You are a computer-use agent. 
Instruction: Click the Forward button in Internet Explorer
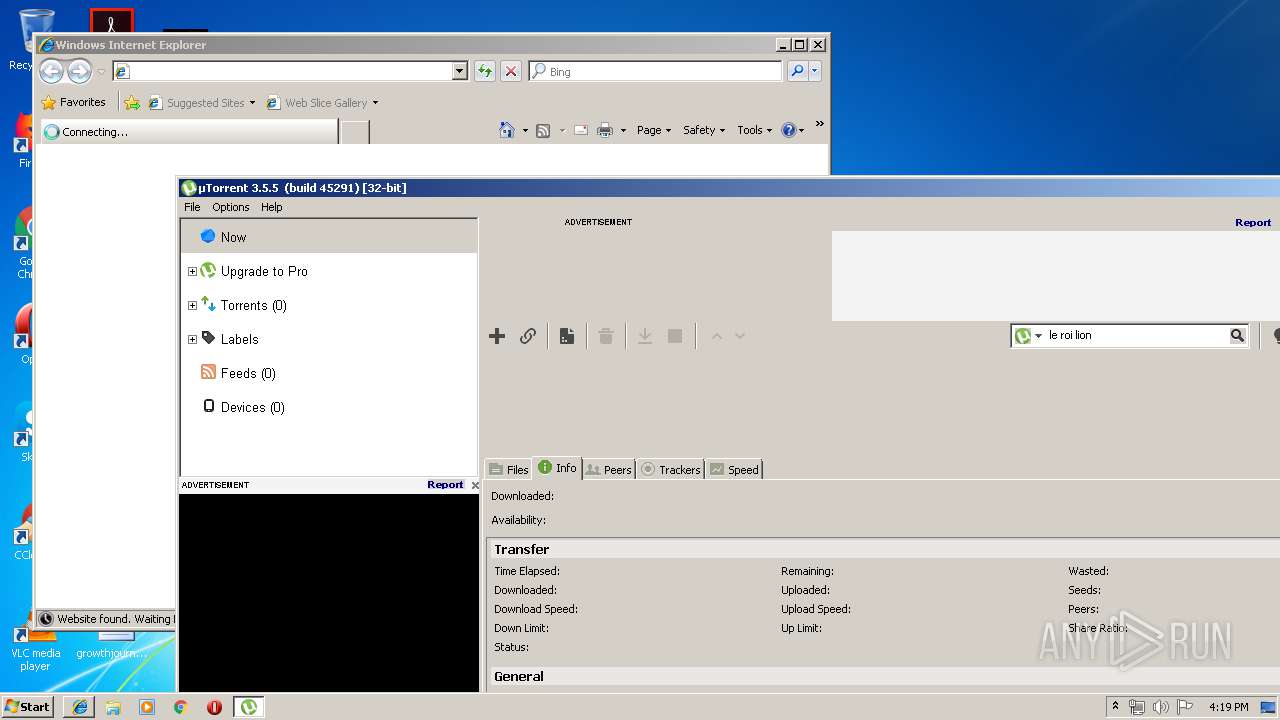click(x=79, y=71)
